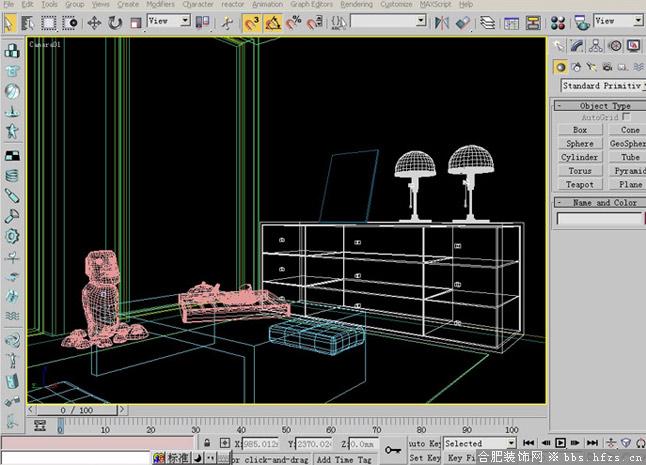This screenshot has width=646, height=465.
Task: Click the Play Animation button
Action: point(560,443)
